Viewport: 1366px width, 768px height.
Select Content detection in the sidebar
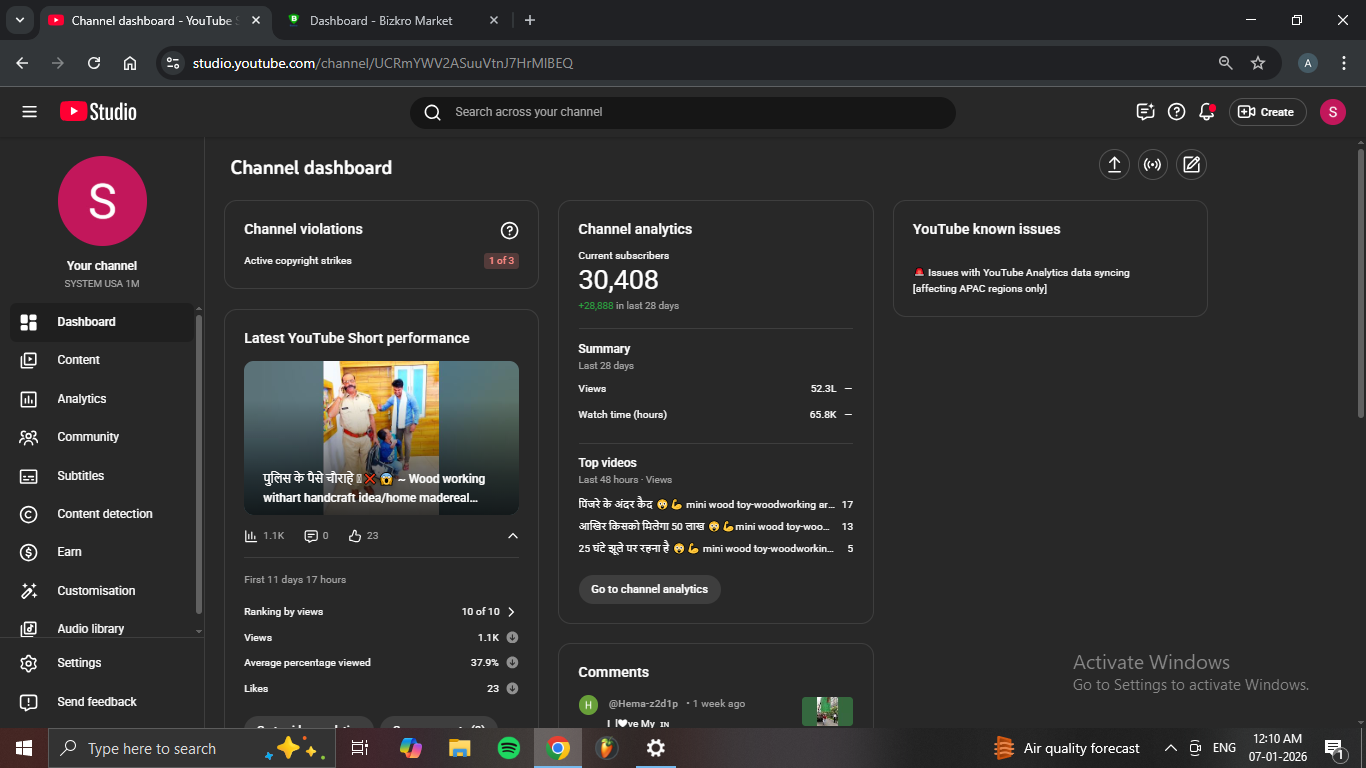(105, 514)
